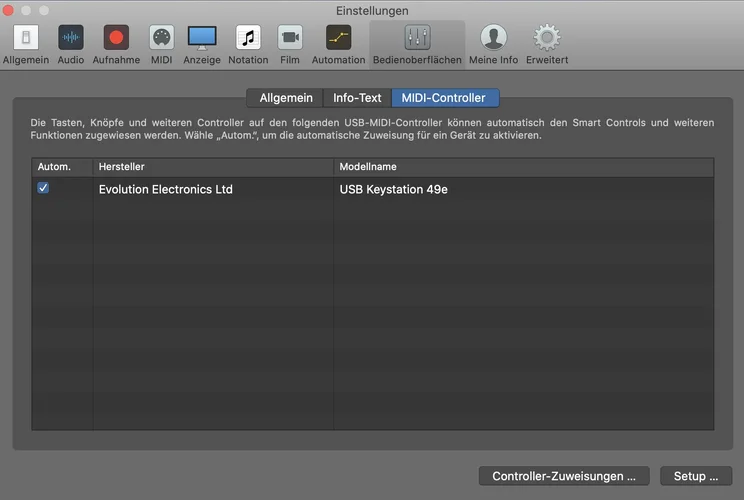The height and width of the screenshot is (500, 744).
Task: Click the Hersteller column header
Action: (x=213, y=167)
